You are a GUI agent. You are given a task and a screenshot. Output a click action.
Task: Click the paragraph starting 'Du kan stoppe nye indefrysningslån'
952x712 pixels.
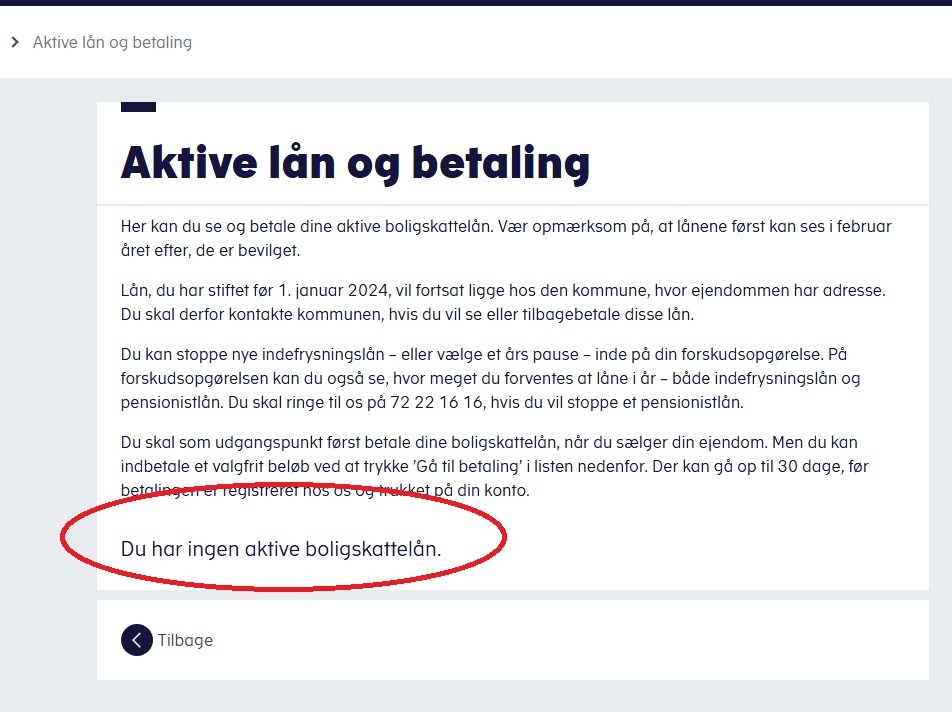click(x=491, y=378)
